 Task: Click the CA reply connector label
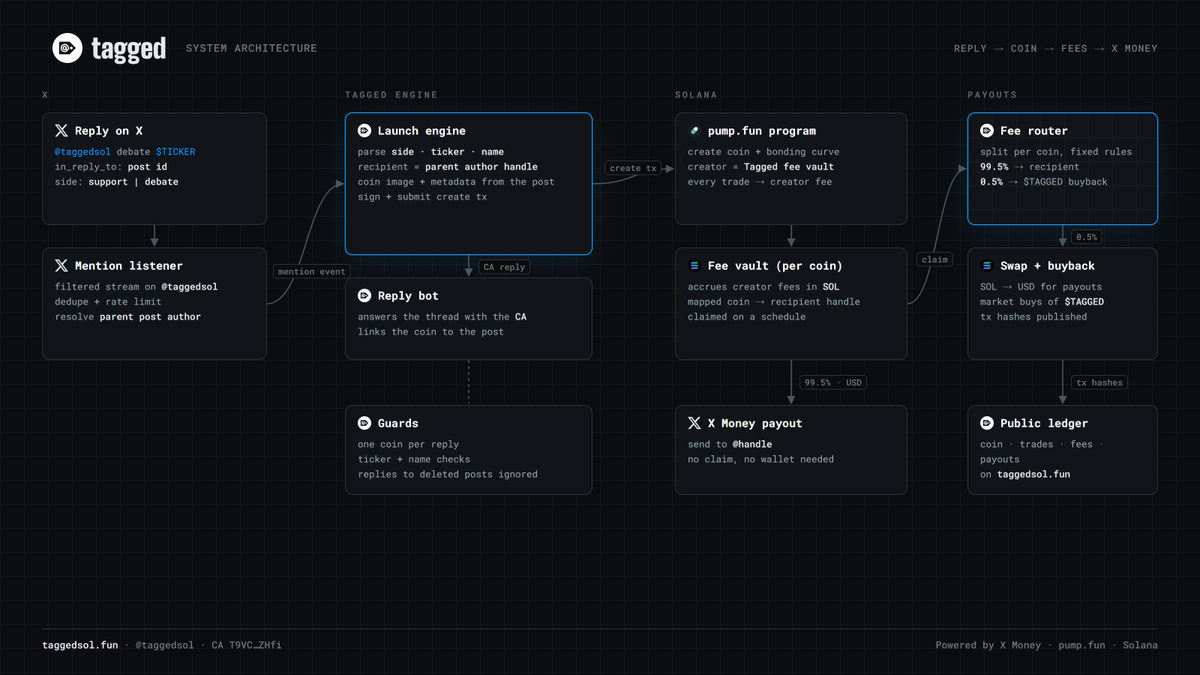click(503, 267)
